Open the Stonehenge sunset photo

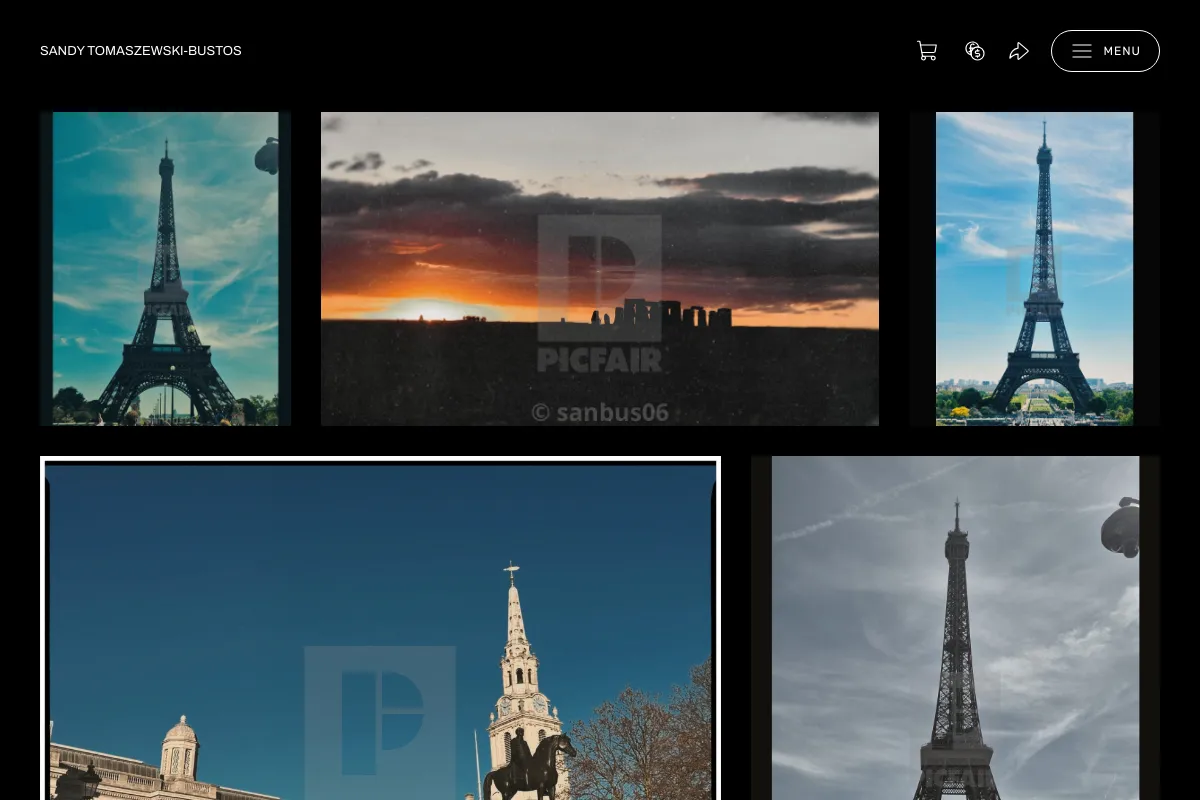(x=600, y=269)
